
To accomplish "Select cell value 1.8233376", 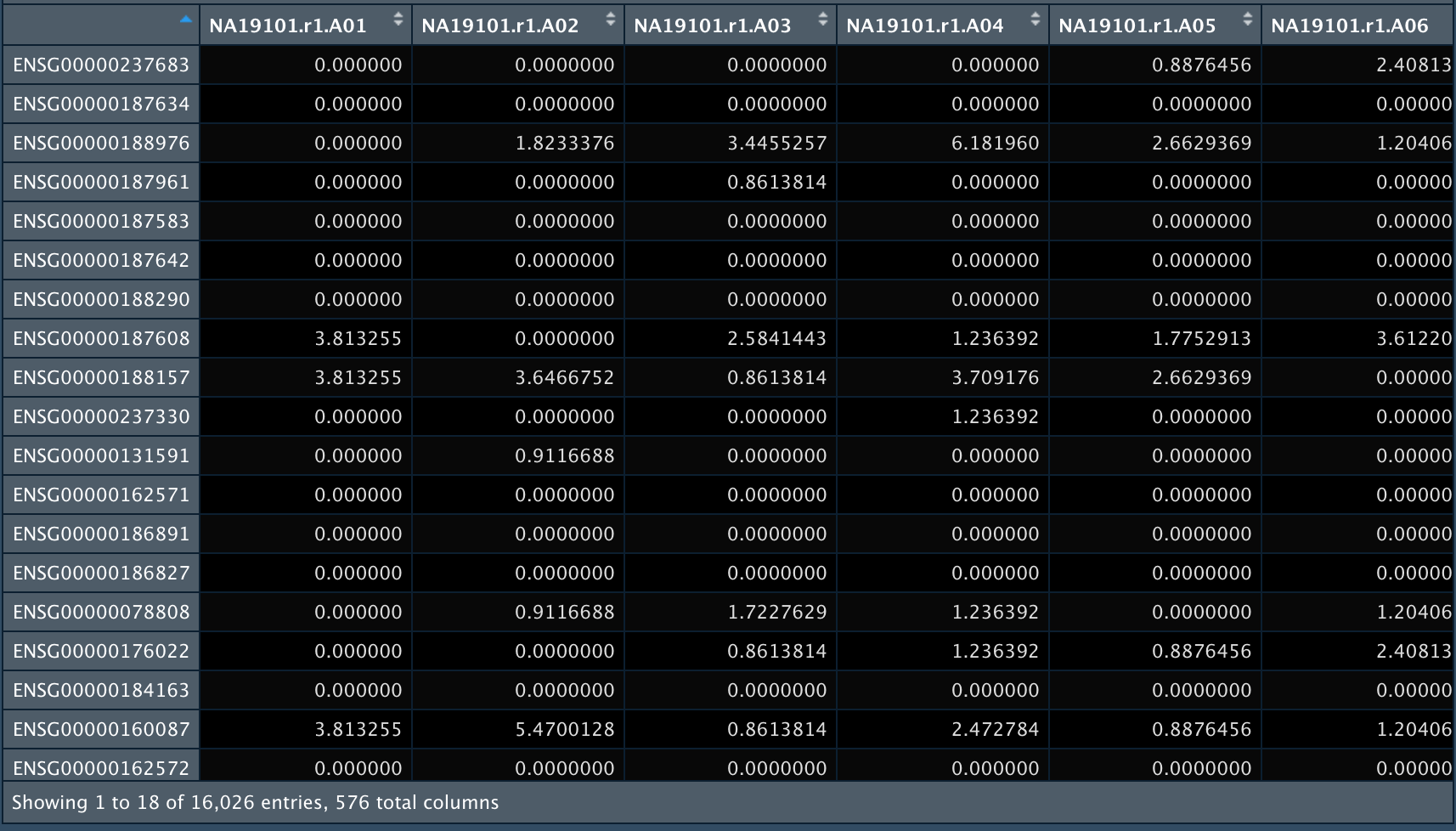I will [565, 143].
